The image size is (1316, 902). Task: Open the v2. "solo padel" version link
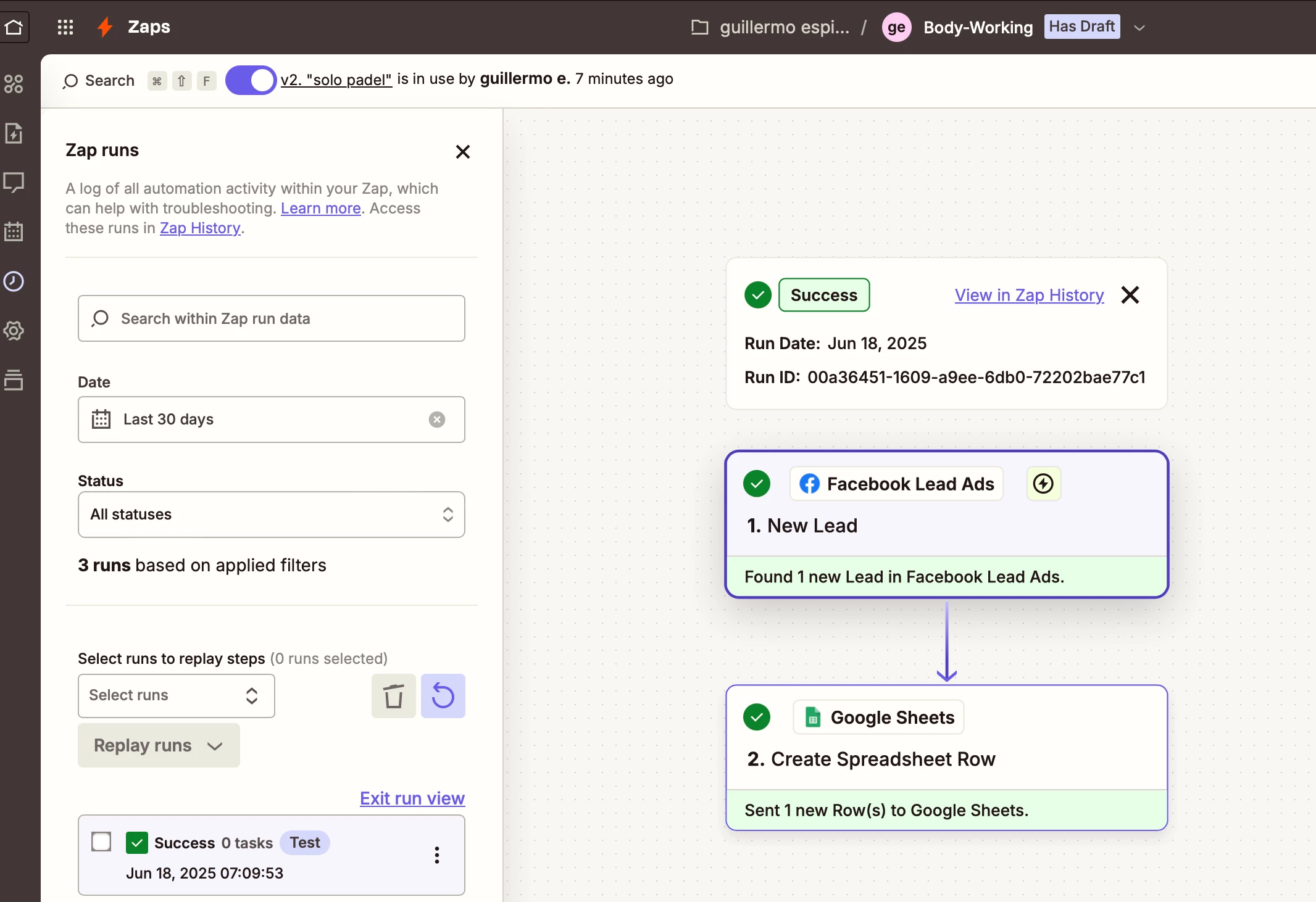click(336, 80)
